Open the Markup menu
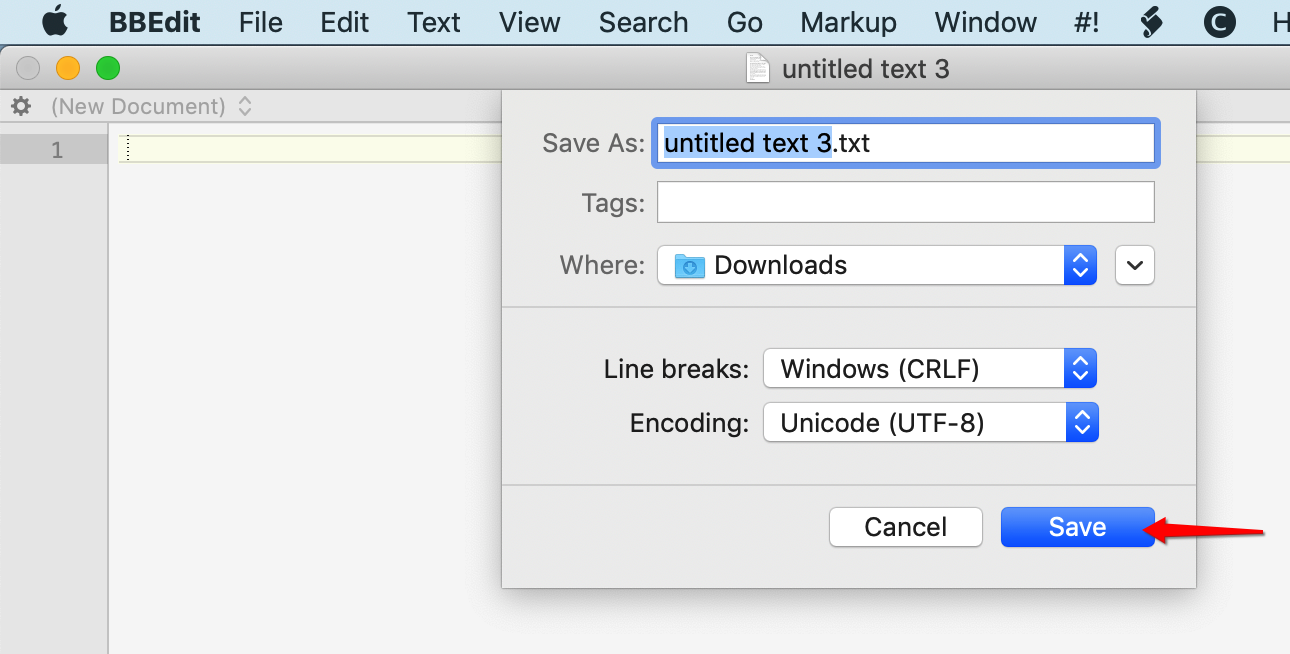1290x654 pixels. pos(848,22)
